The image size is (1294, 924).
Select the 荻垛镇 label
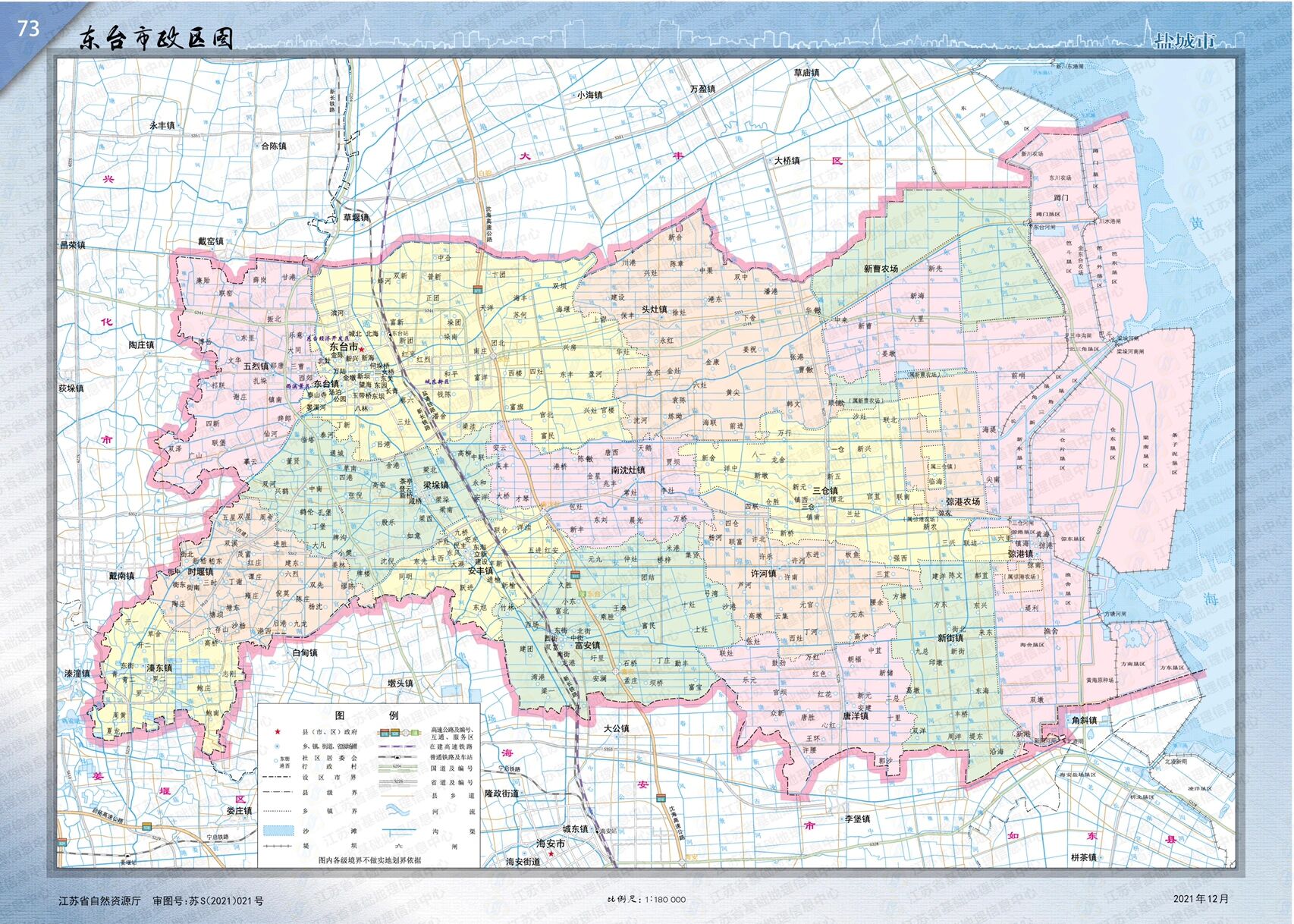click(71, 388)
